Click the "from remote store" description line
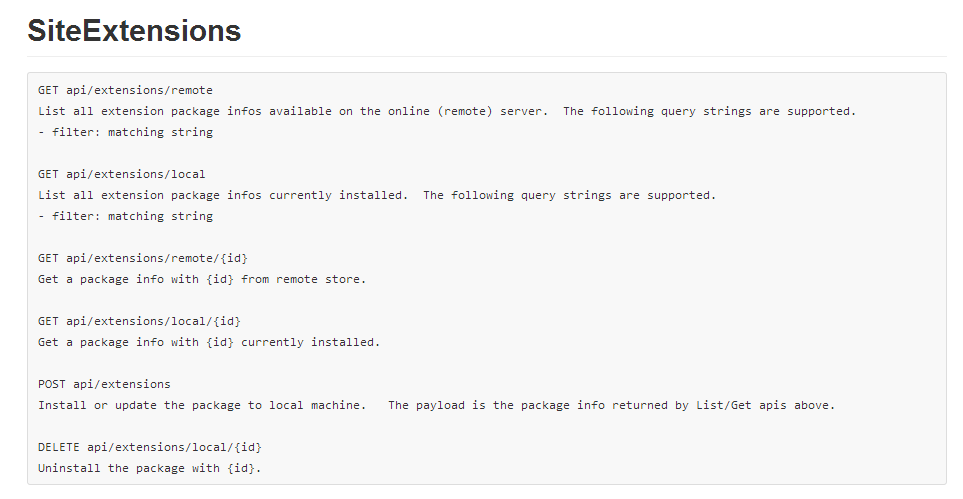The image size is (963, 499). pos(202,279)
